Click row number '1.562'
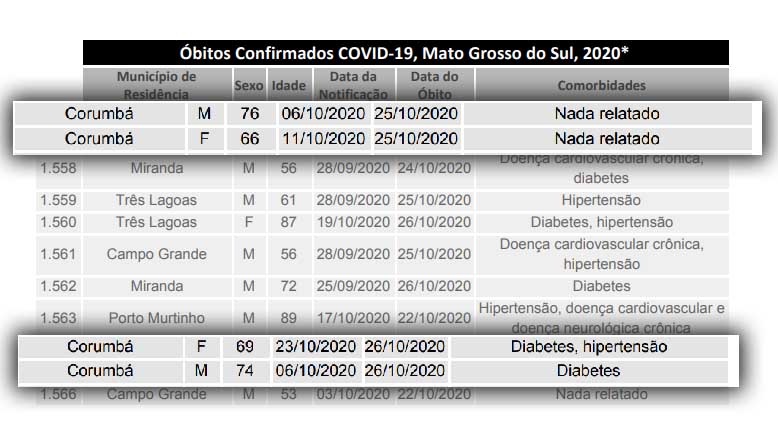Image resolution: width=778 pixels, height=436 pixels. coord(58,286)
